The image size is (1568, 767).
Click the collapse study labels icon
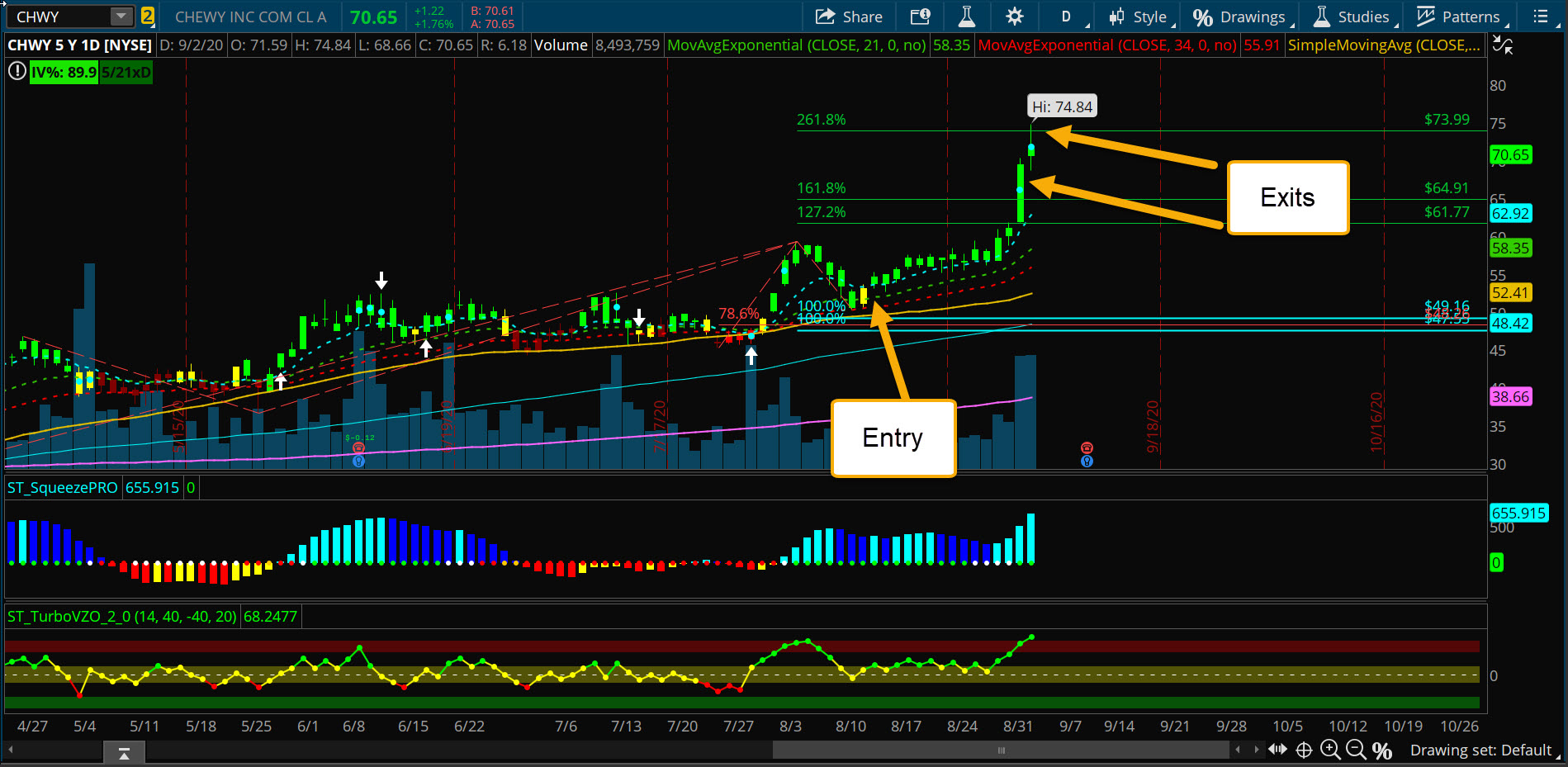pyautogui.click(x=1504, y=45)
